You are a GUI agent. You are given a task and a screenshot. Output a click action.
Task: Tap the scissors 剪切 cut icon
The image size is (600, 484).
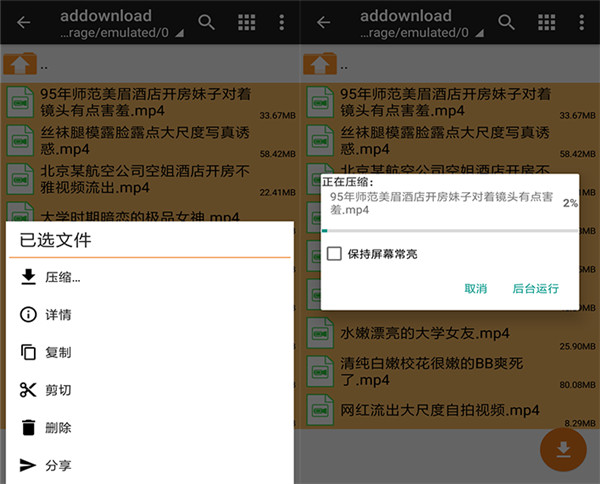[x=28, y=390]
